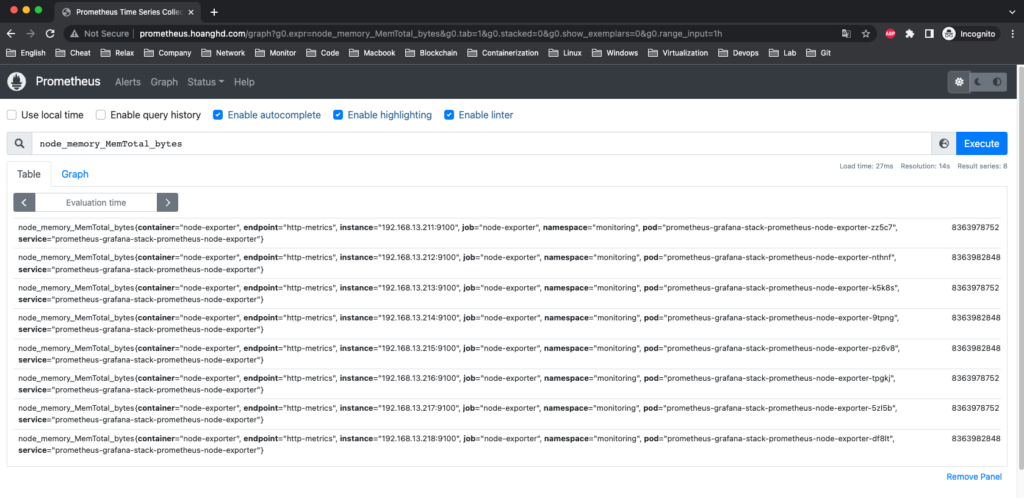Screen dimensions: 1024x498
Task: Disable the Enable highlighting checkbox
Action: [338, 115]
